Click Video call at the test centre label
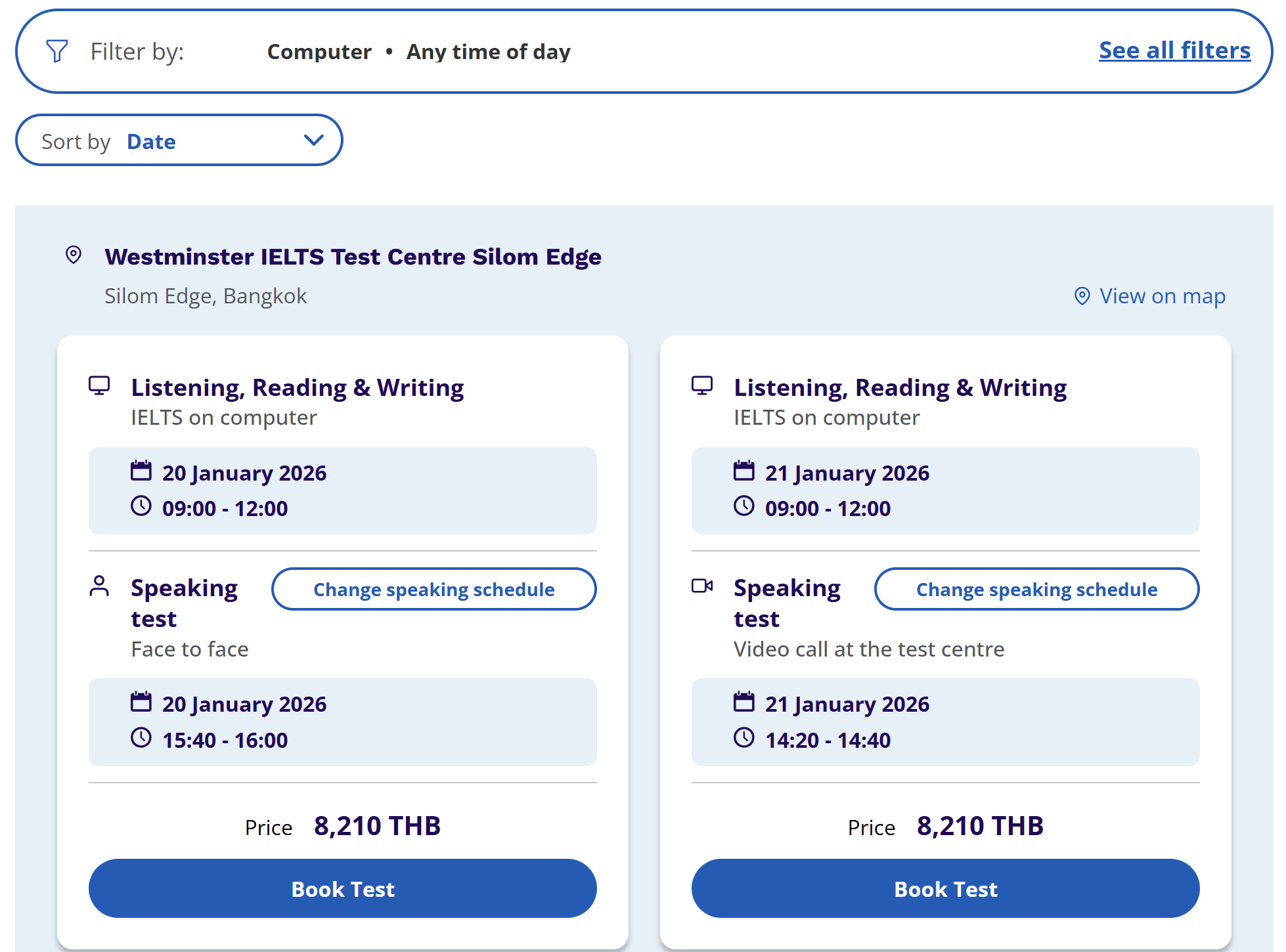 tap(869, 649)
